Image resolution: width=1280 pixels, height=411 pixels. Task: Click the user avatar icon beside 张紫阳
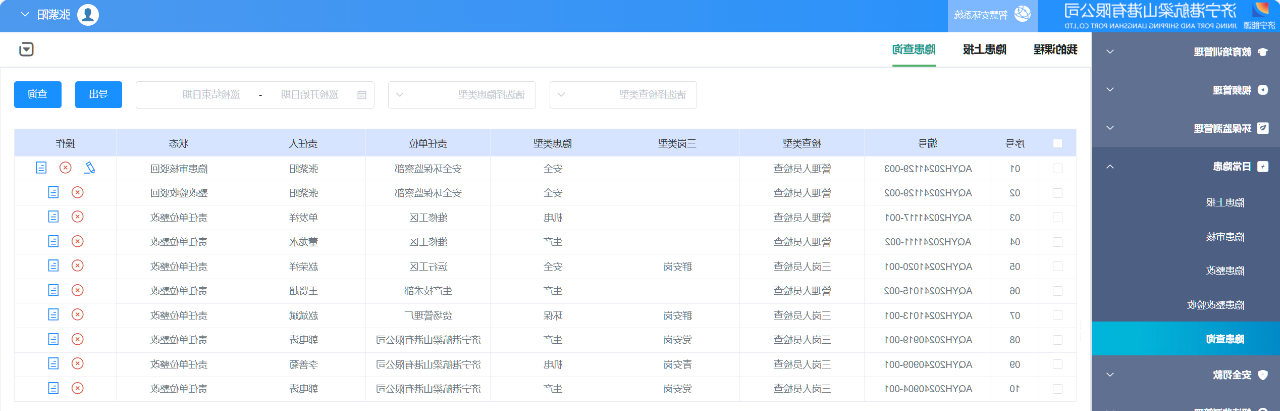(x=88, y=15)
